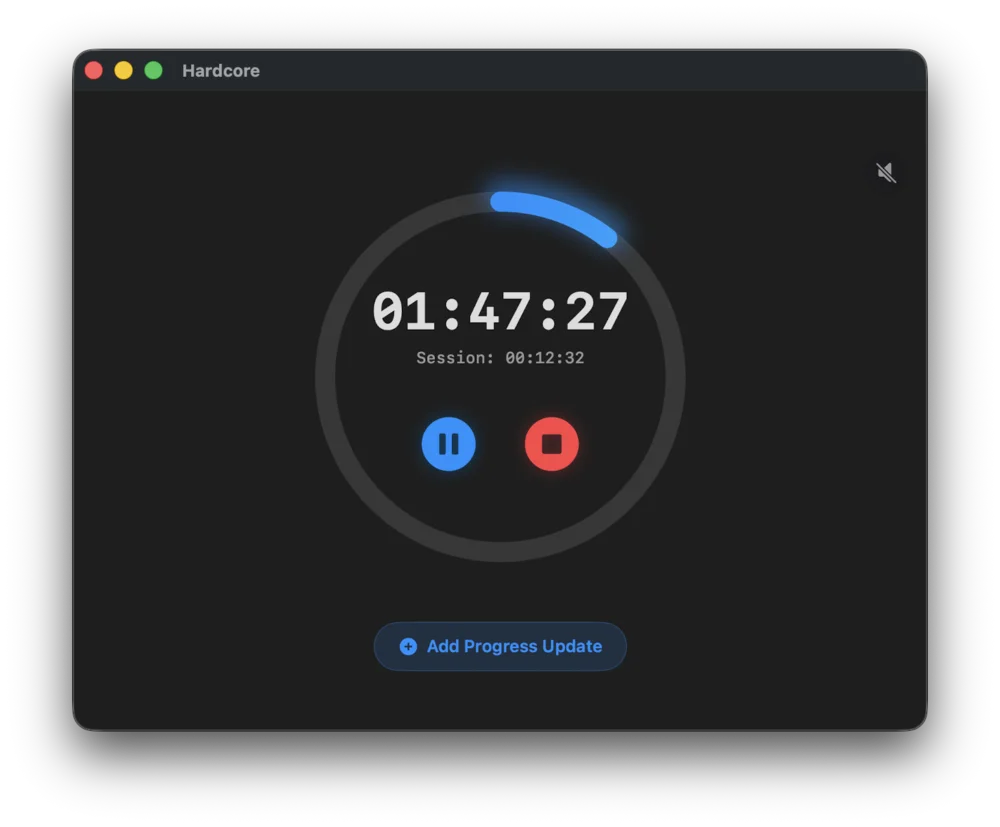
Task: Click the hours digits "01" in the main timer
Action: 404,312
